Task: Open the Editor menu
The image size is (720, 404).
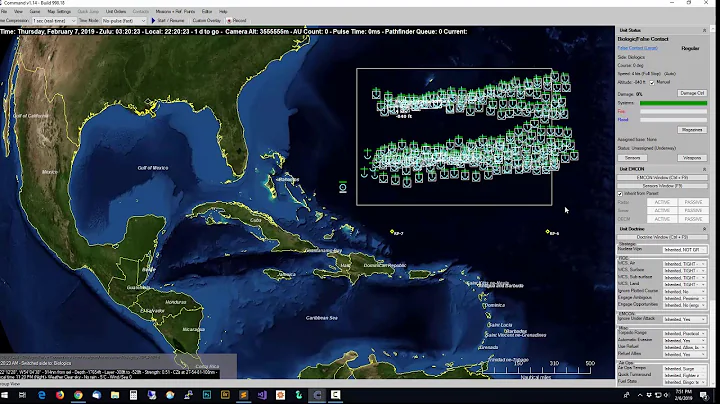Action: pyautogui.click(x=207, y=11)
